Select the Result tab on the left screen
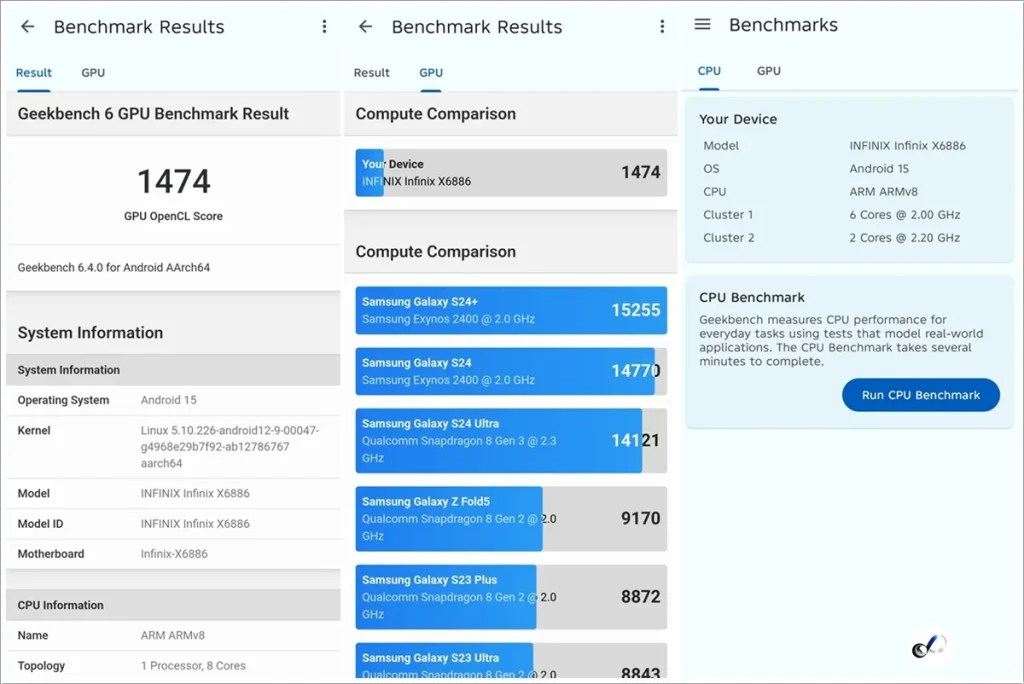 tap(34, 73)
